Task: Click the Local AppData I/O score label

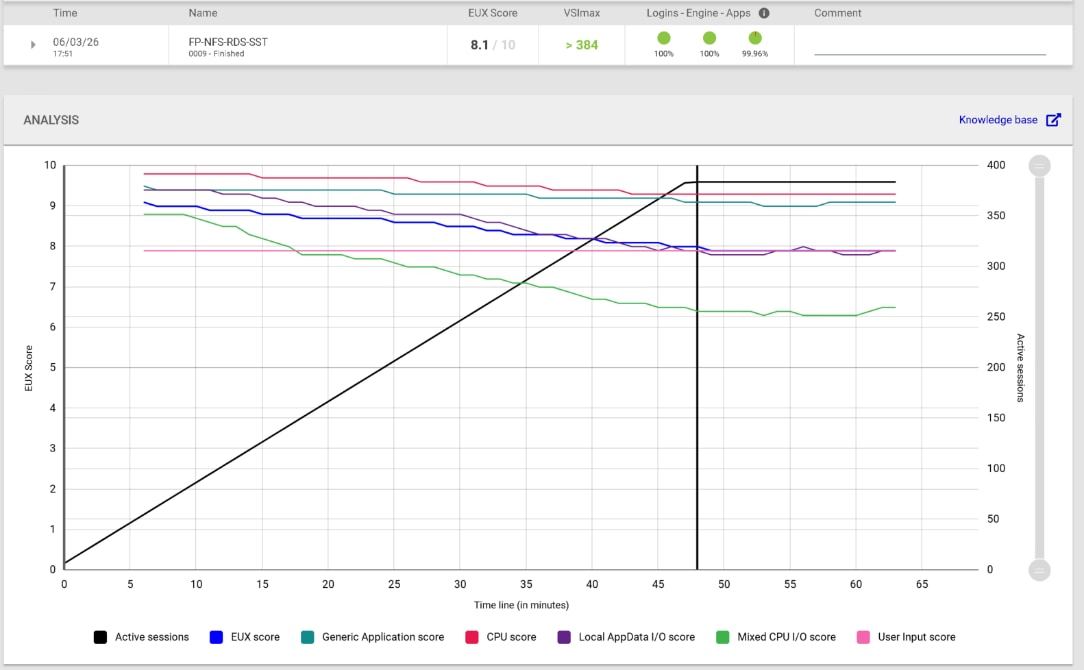Action: tap(637, 637)
